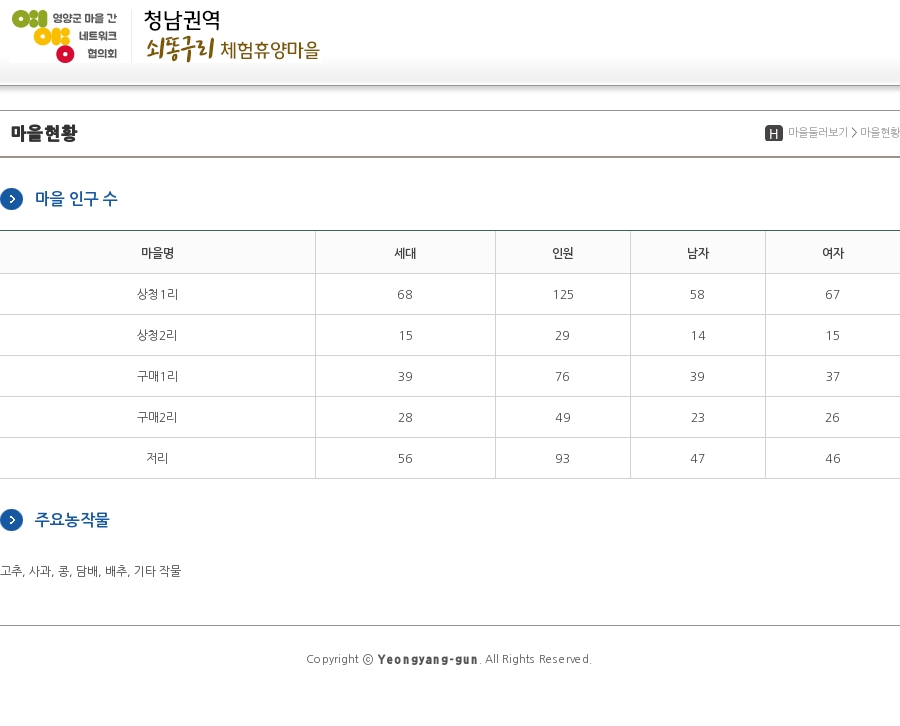This screenshot has height=726, width=900.
Task: Click the 인원 value 49 for 구매2리
Action: click(x=562, y=417)
